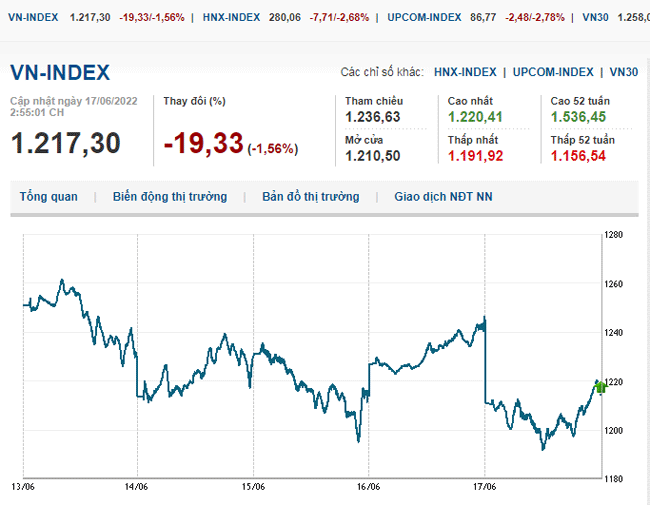Click the 15/06 date label on chart axis

click(253, 487)
